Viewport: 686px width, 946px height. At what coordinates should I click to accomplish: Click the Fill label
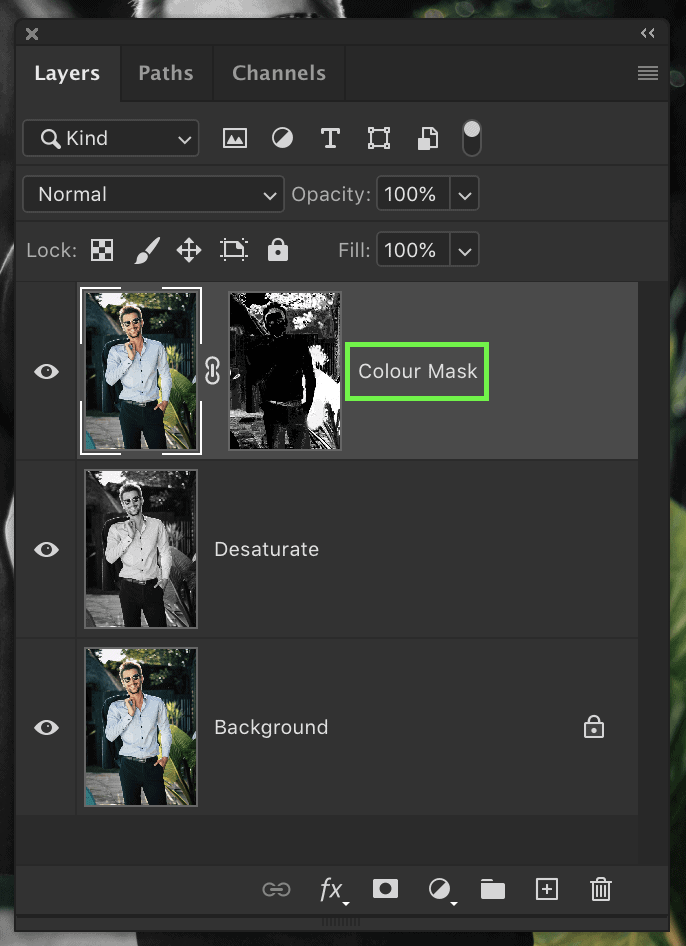click(354, 250)
